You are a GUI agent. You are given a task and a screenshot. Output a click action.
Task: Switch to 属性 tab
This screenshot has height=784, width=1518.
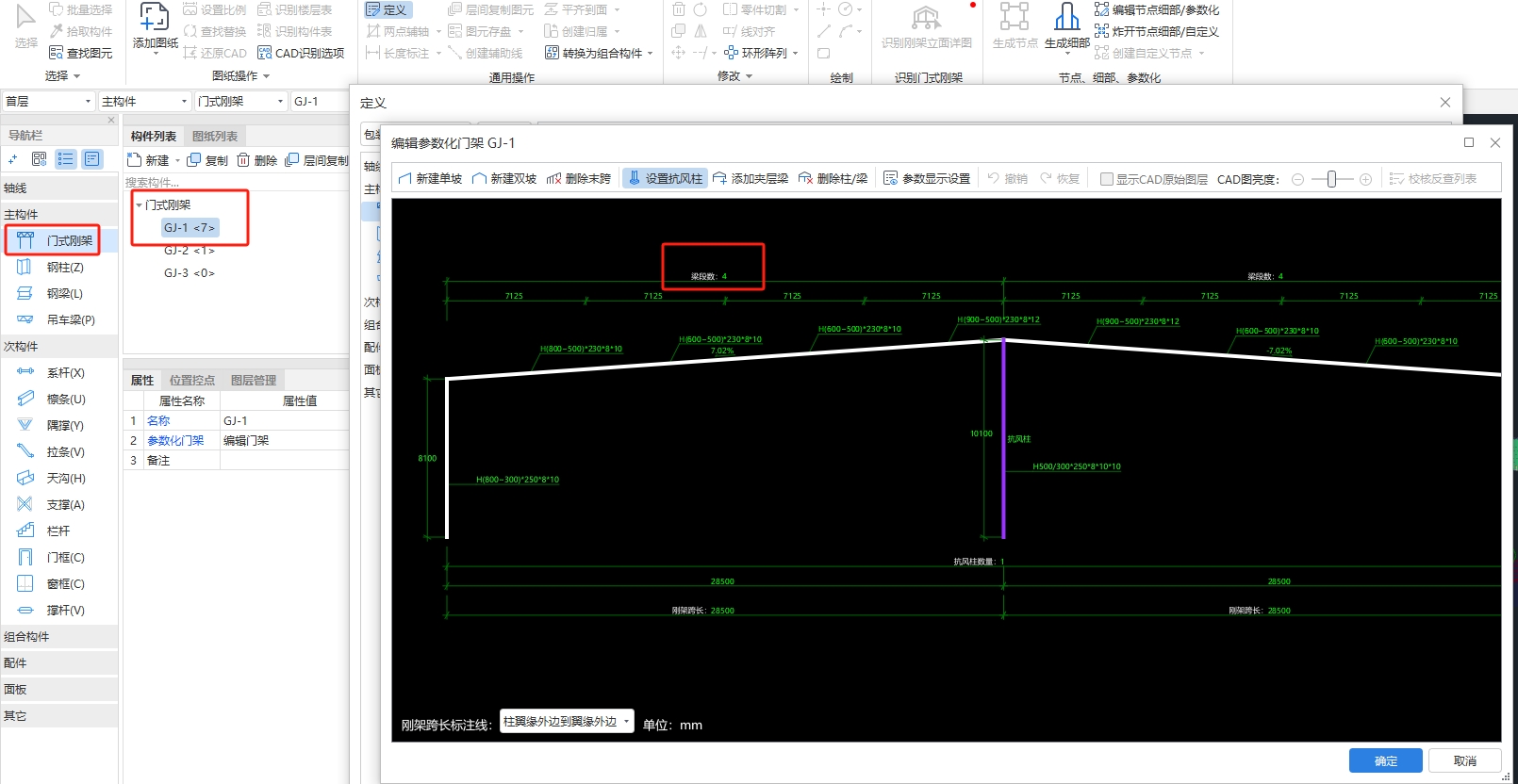[142, 380]
